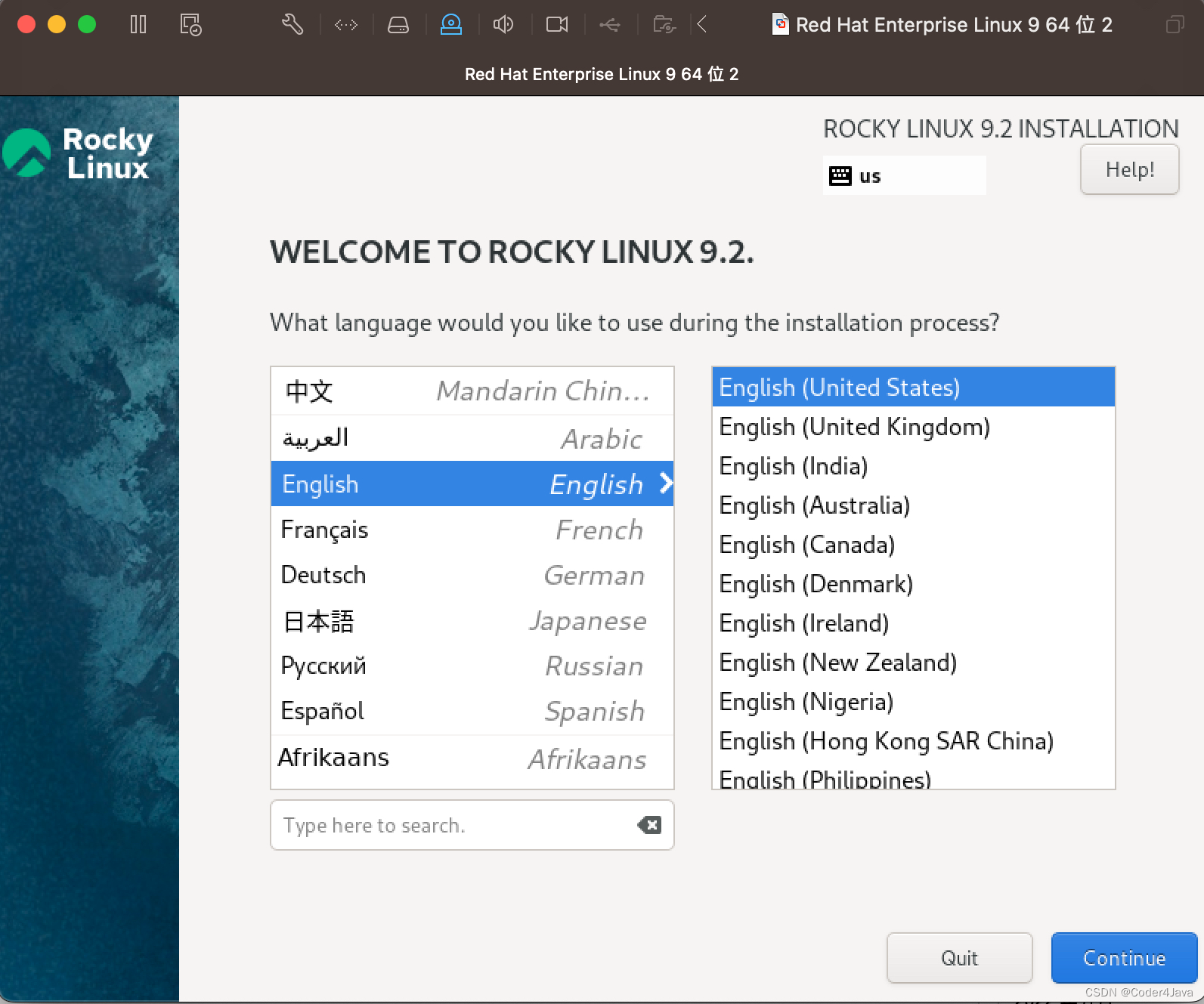The image size is (1204, 1004).
Task: Select the English language row
Action: click(x=472, y=483)
